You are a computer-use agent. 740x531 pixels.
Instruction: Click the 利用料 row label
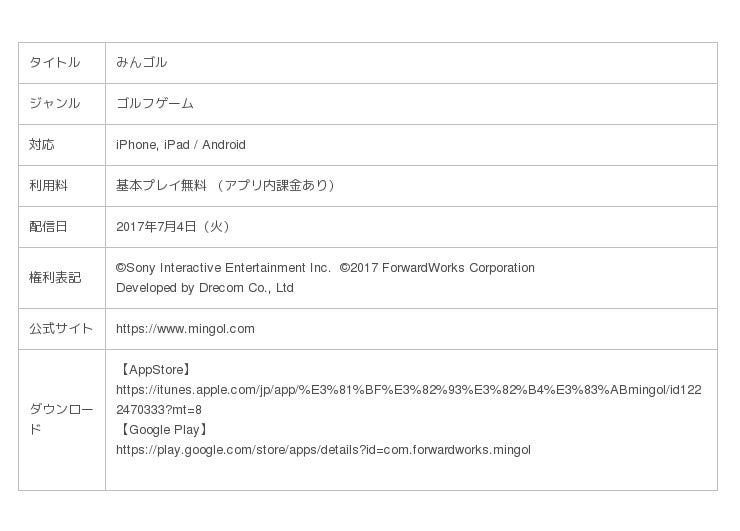48,185
